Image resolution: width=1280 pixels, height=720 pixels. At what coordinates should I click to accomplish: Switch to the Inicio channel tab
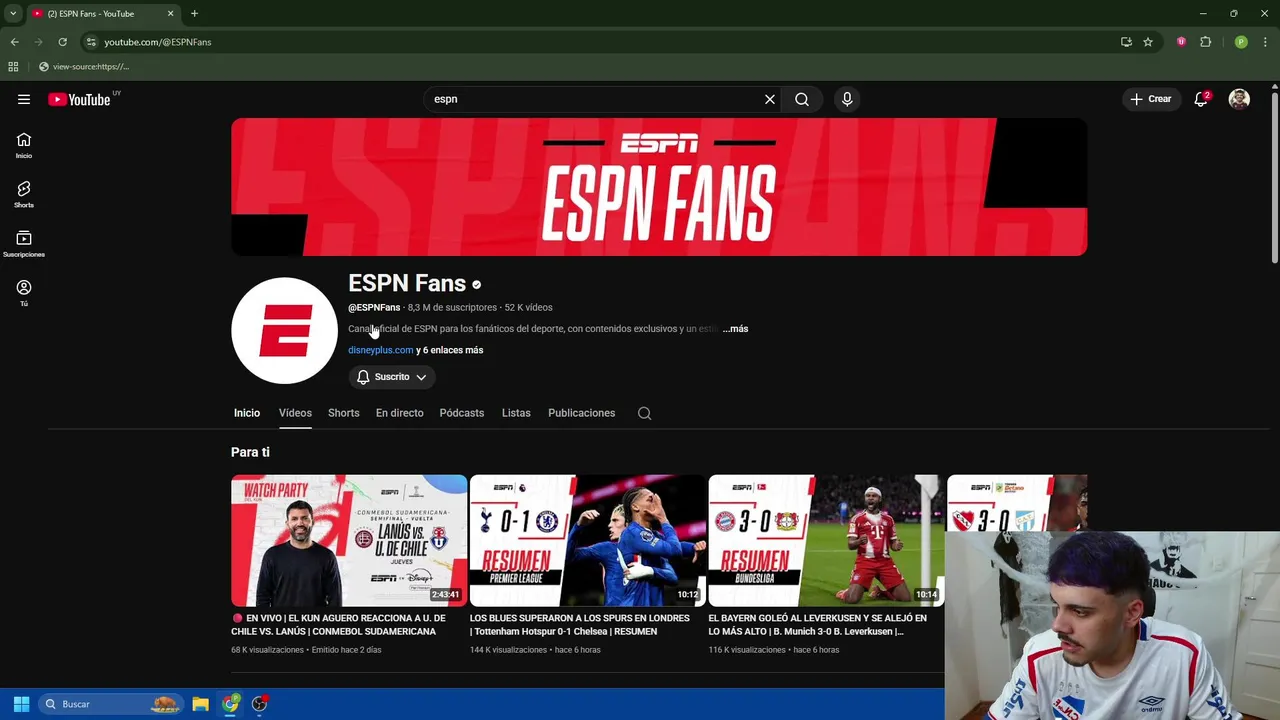(247, 413)
